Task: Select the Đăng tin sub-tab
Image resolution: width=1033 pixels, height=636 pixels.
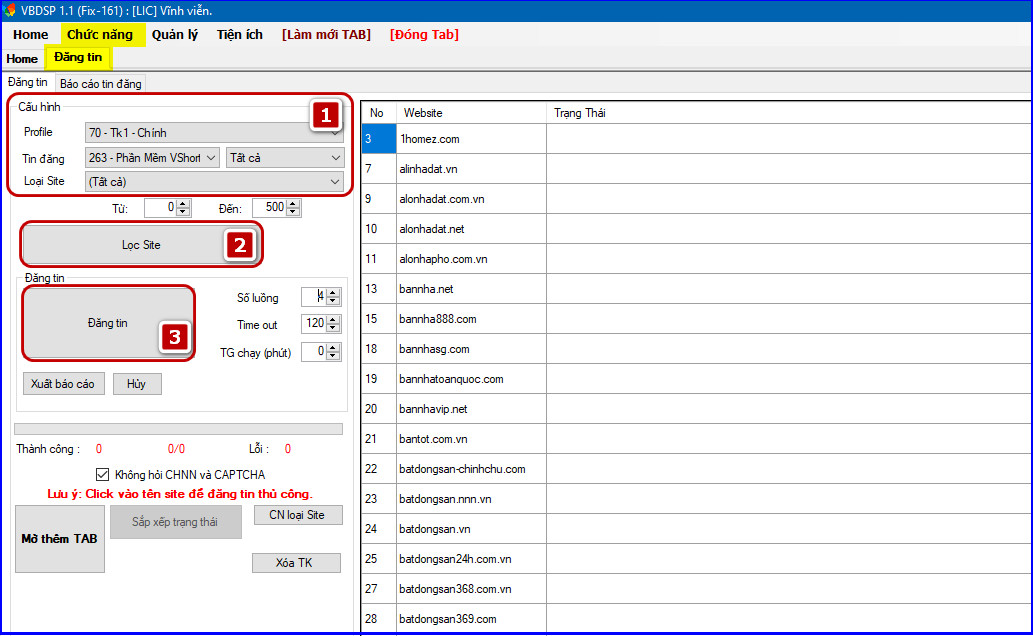Action: 28,82
